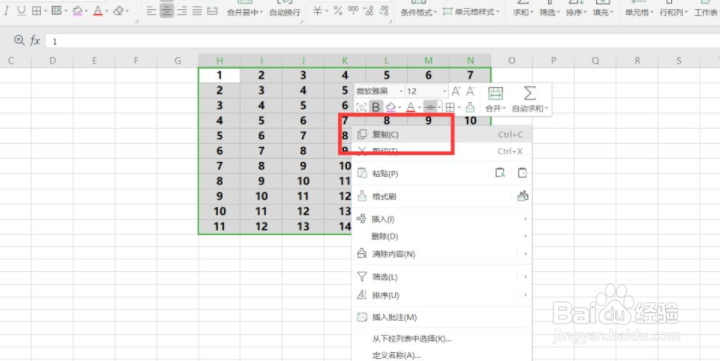Open the 合并居中 dropdown in ribbon

245,12
